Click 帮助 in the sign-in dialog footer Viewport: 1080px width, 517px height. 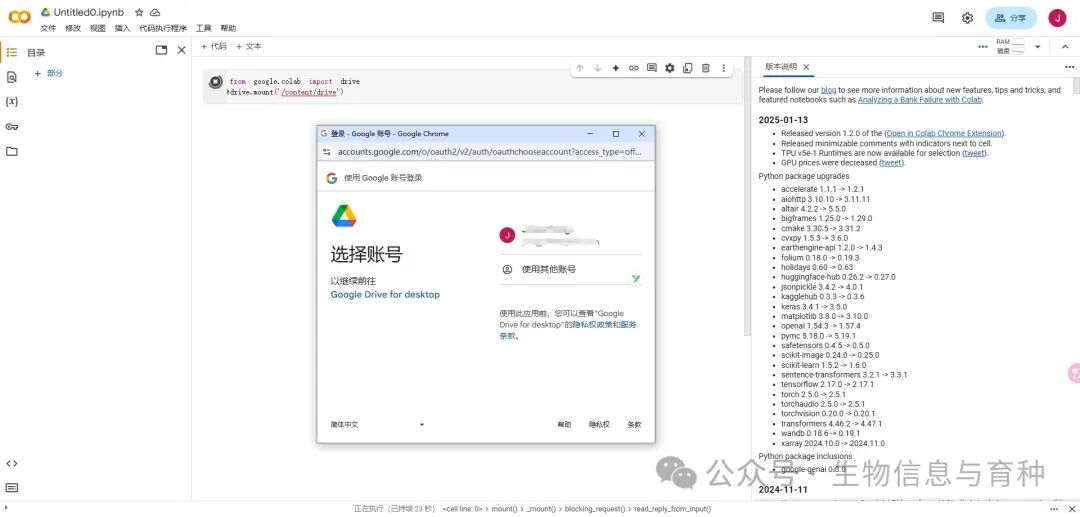point(564,425)
